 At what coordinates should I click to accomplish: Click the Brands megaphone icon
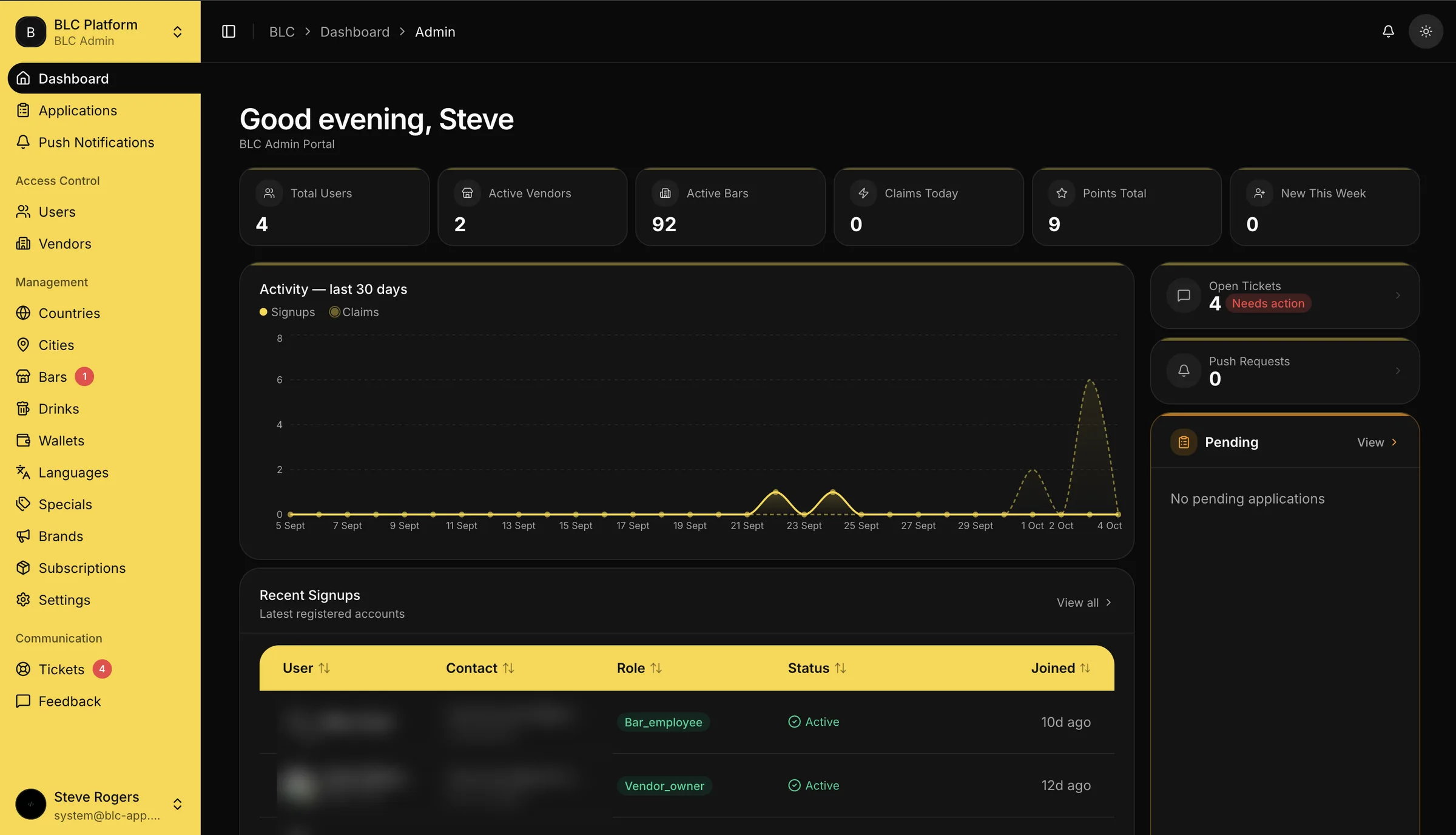(23, 536)
